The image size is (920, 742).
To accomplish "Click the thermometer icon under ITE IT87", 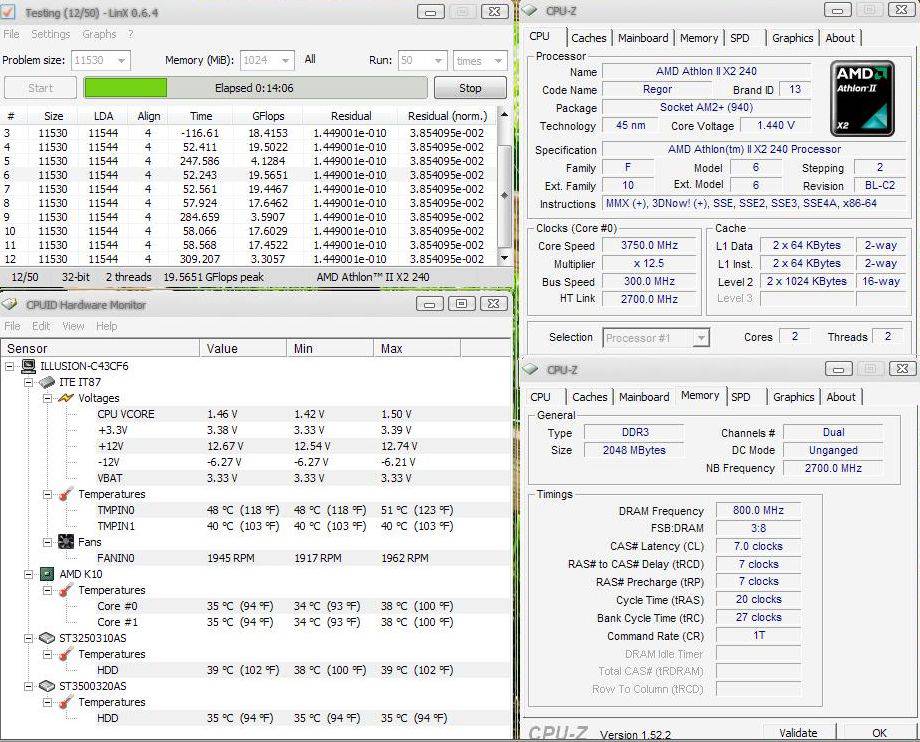I will [66, 494].
